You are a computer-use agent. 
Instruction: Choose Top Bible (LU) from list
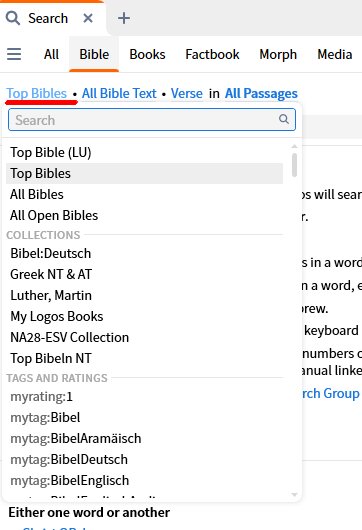(x=144, y=152)
